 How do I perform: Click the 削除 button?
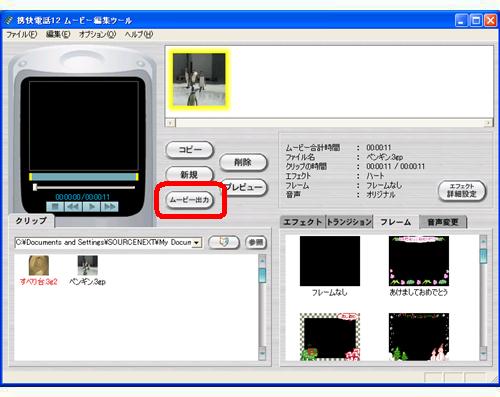point(243,163)
